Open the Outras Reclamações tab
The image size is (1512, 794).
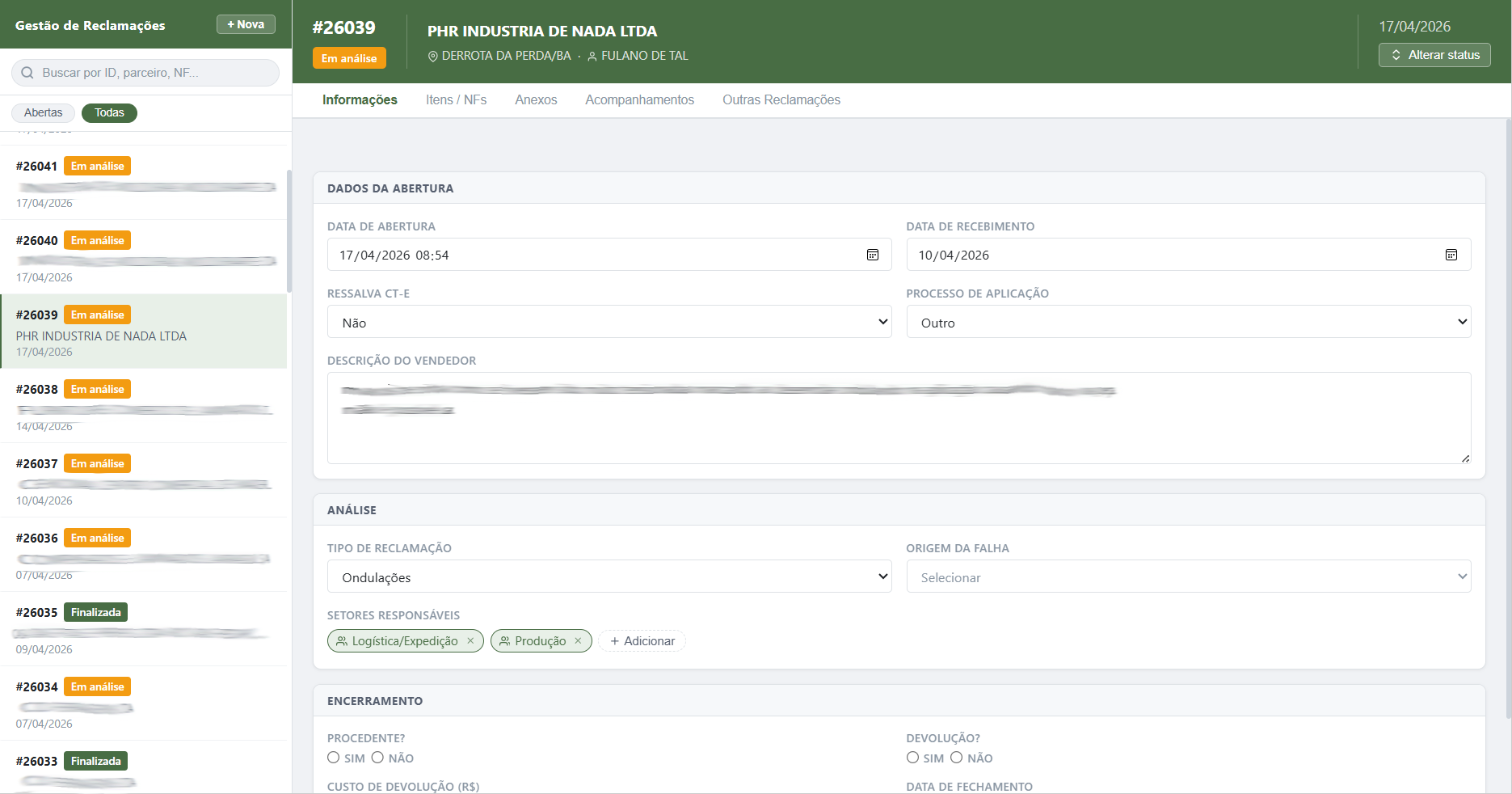781,100
